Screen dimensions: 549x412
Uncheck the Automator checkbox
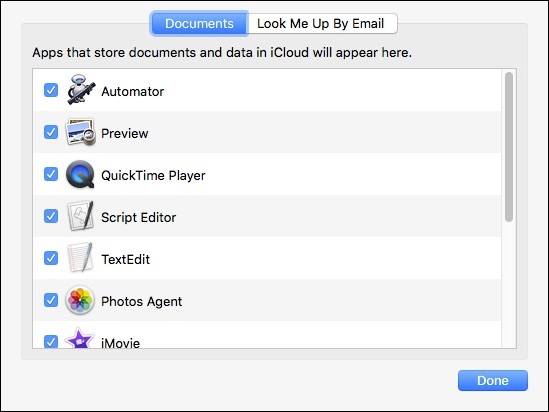(51, 90)
